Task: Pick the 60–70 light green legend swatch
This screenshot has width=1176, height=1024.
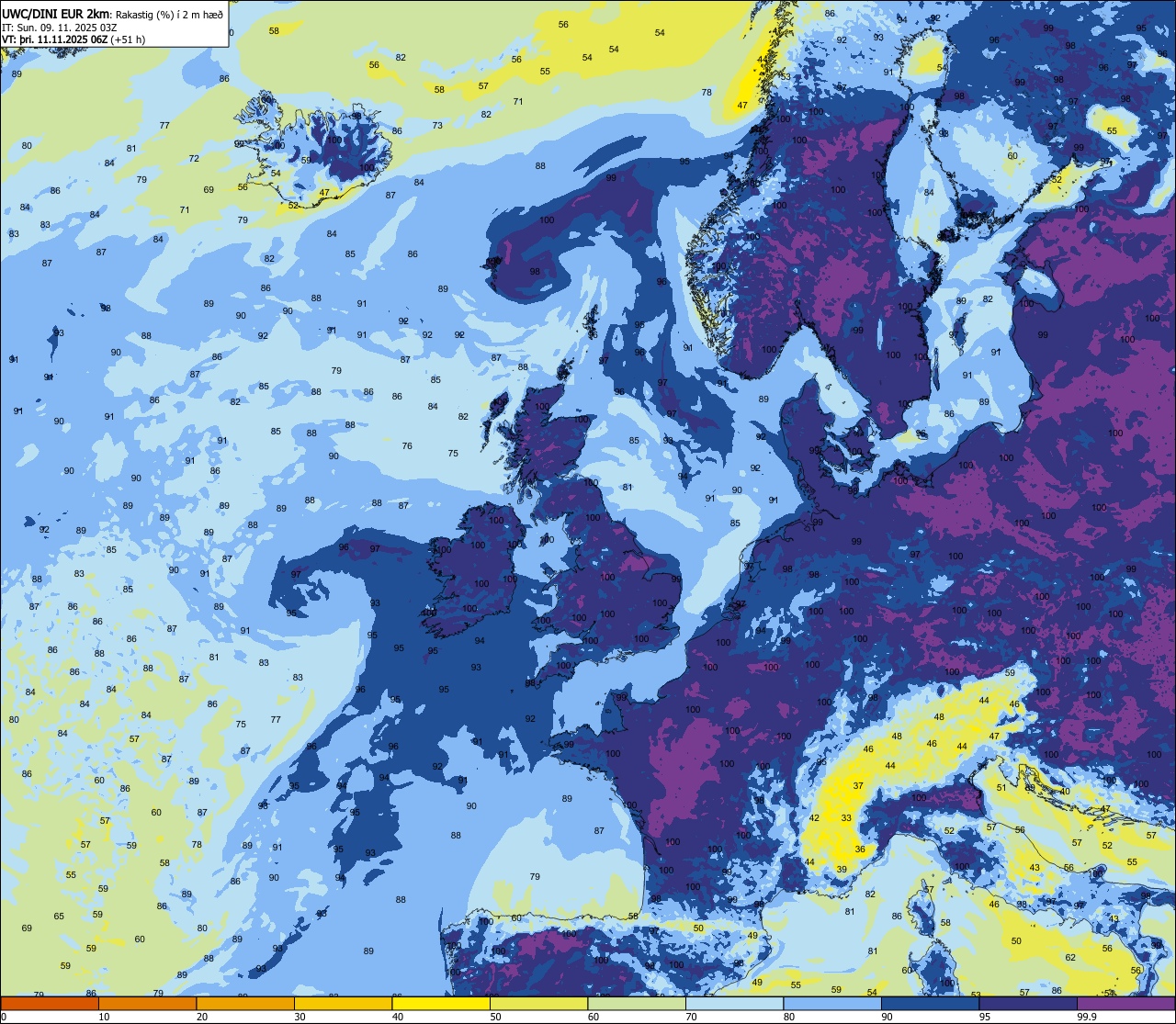Action: coord(637,1004)
